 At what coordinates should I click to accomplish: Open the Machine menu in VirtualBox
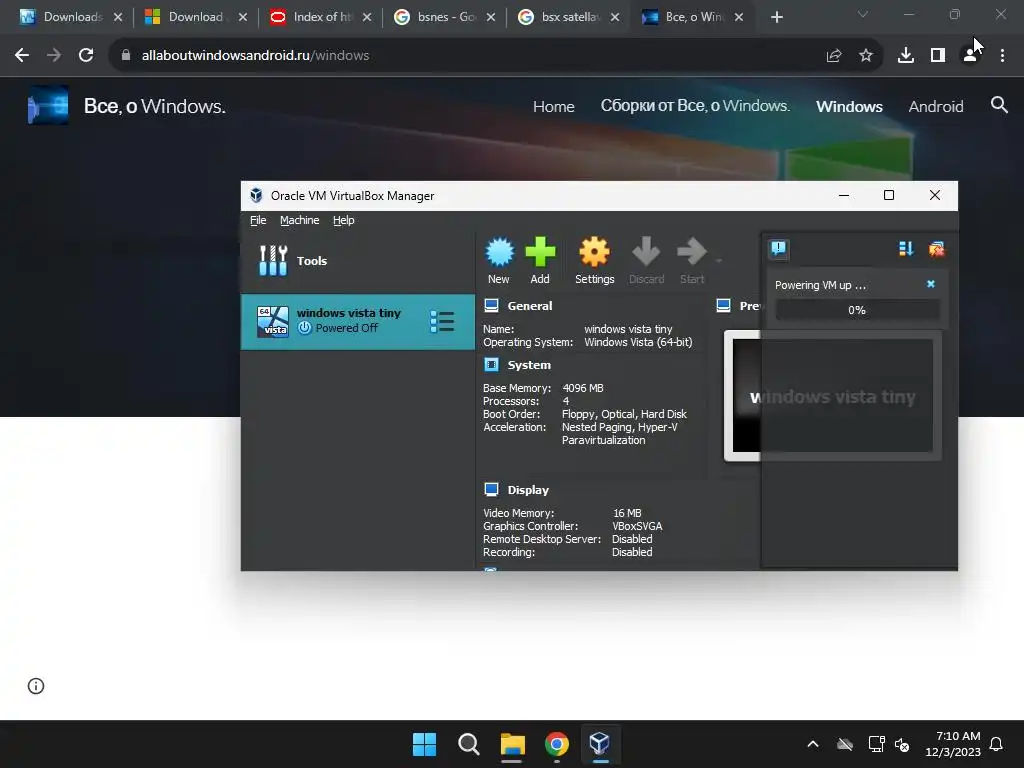[x=300, y=220]
